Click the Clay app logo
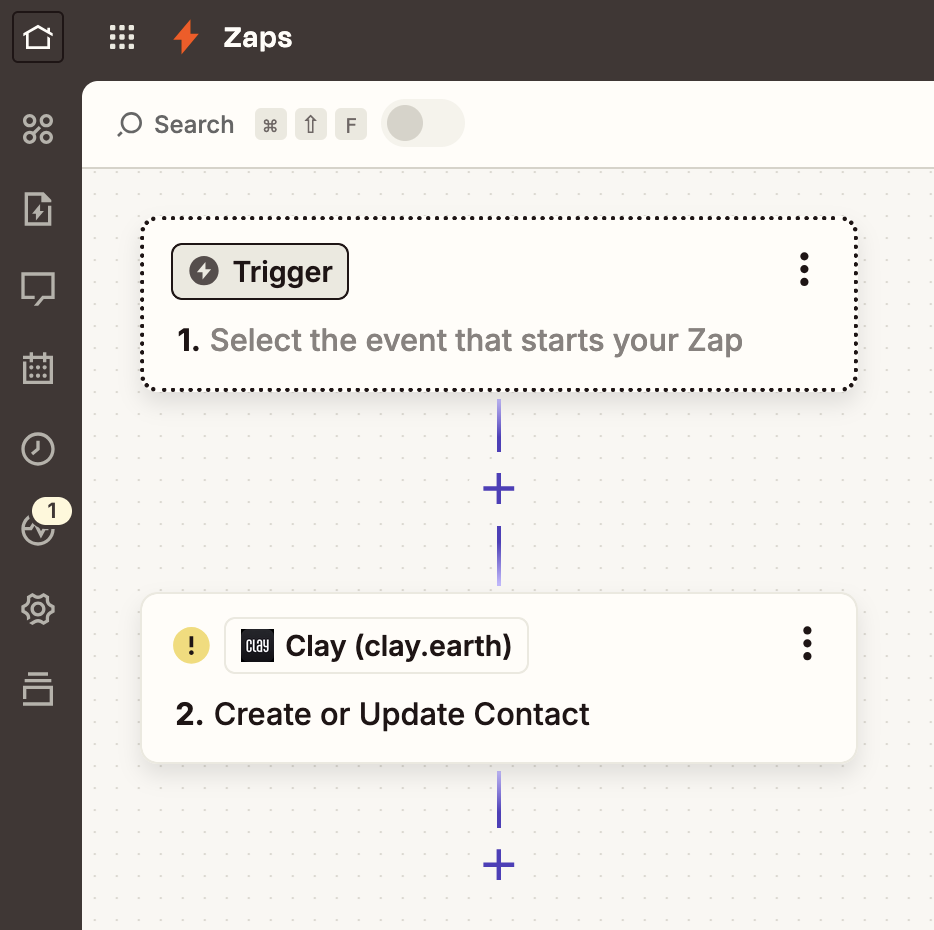The width and height of the screenshot is (934, 930). 257,645
